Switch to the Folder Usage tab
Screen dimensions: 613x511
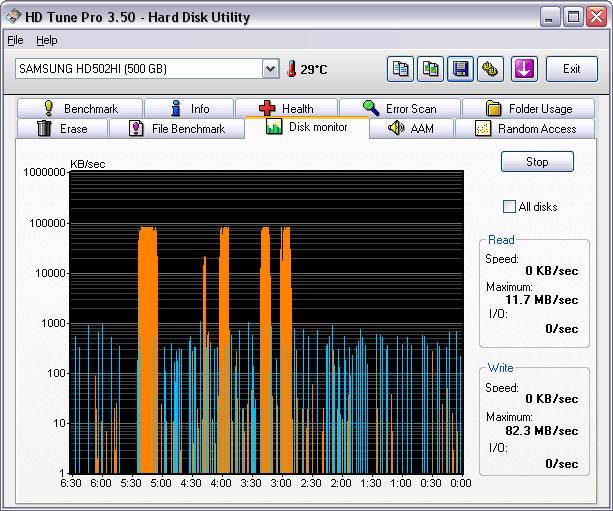[529, 108]
